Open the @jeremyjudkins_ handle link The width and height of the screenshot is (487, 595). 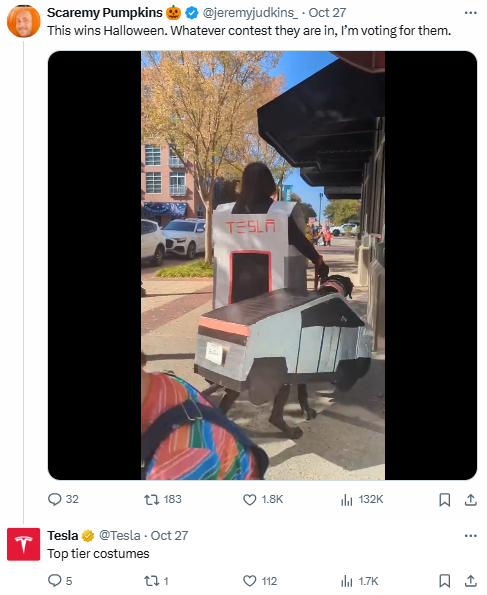pyautogui.click(x=250, y=13)
